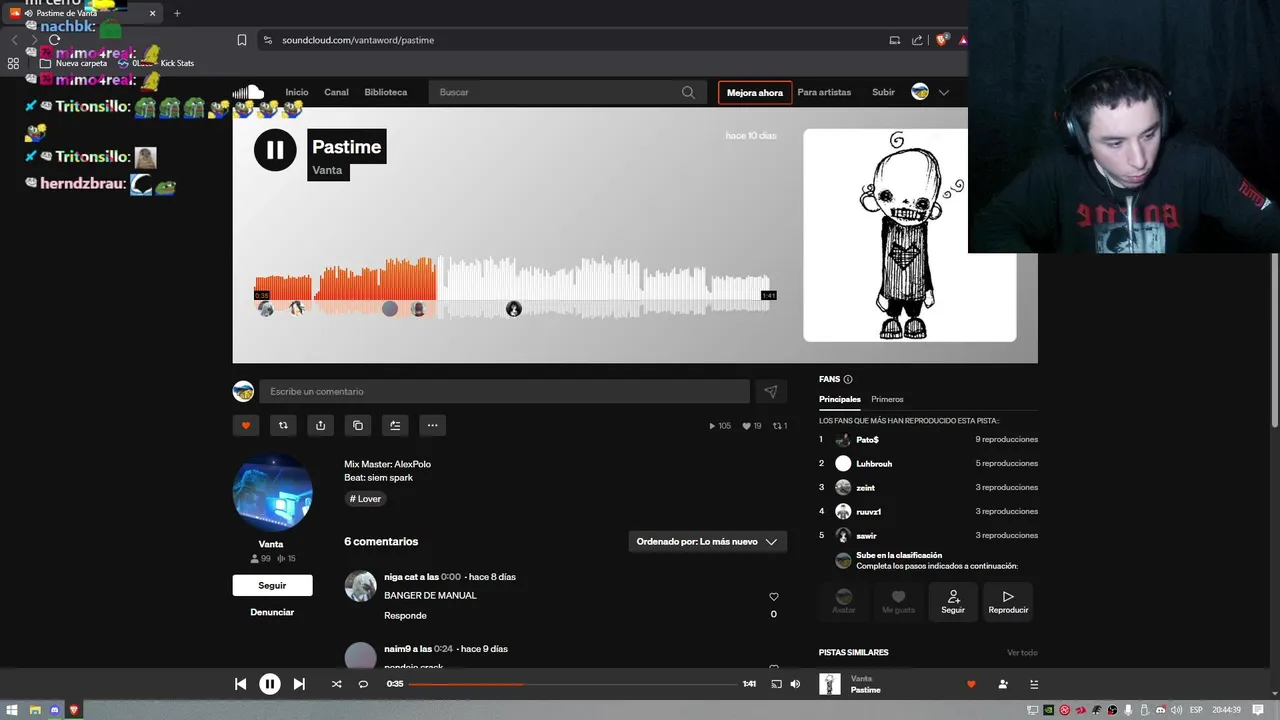This screenshot has height=720, width=1280.
Task: Click the 0:24 timestamp in naim9's comment
Action: coord(443,649)
